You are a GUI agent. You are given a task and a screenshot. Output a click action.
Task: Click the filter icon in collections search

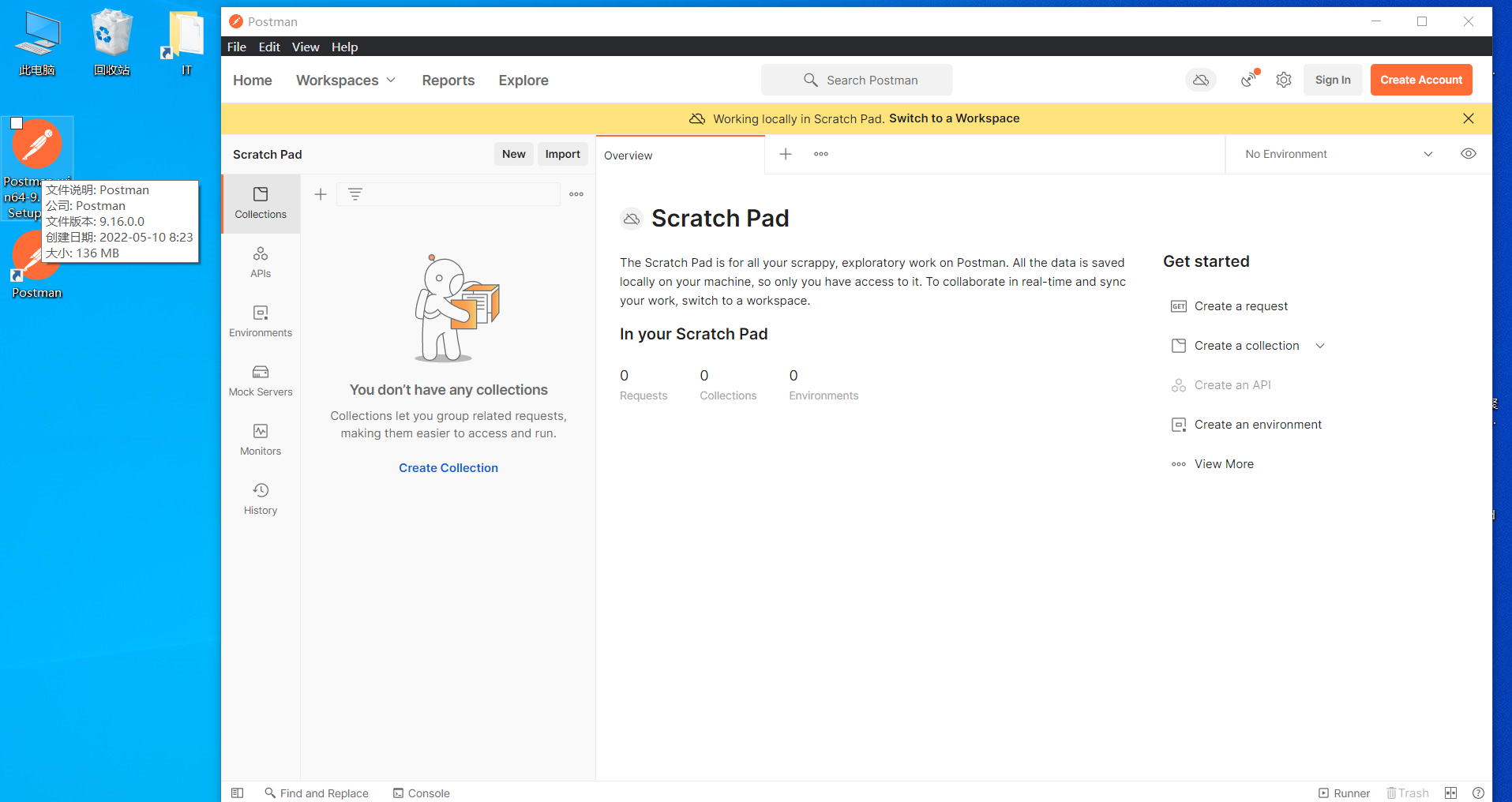click(x=355, y=194)
